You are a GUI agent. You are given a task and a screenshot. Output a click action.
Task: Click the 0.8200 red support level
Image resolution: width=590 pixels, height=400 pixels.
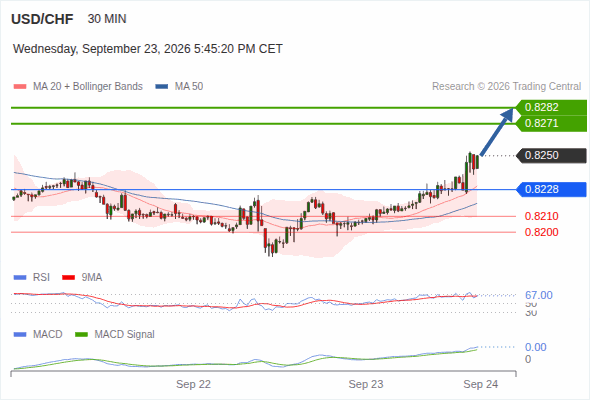(541, 232)
